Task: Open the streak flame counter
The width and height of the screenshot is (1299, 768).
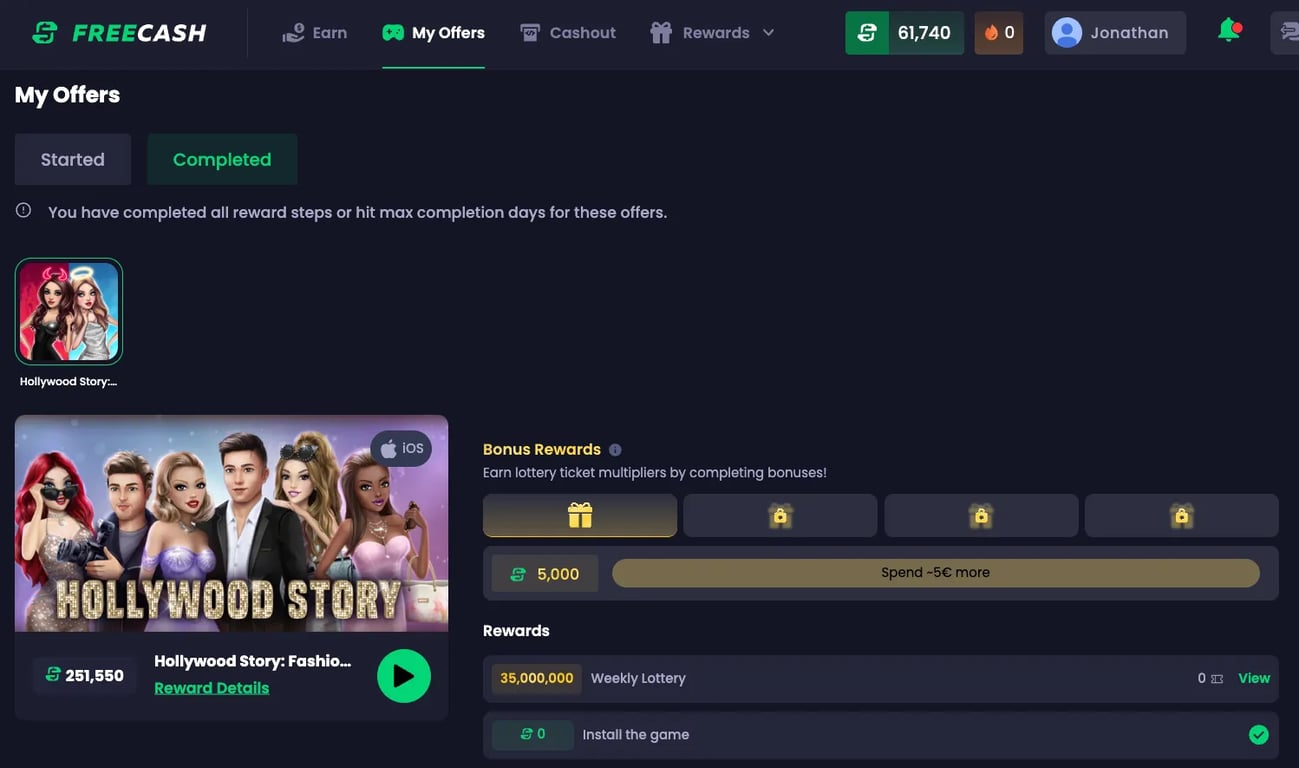Action: [999, 33]
